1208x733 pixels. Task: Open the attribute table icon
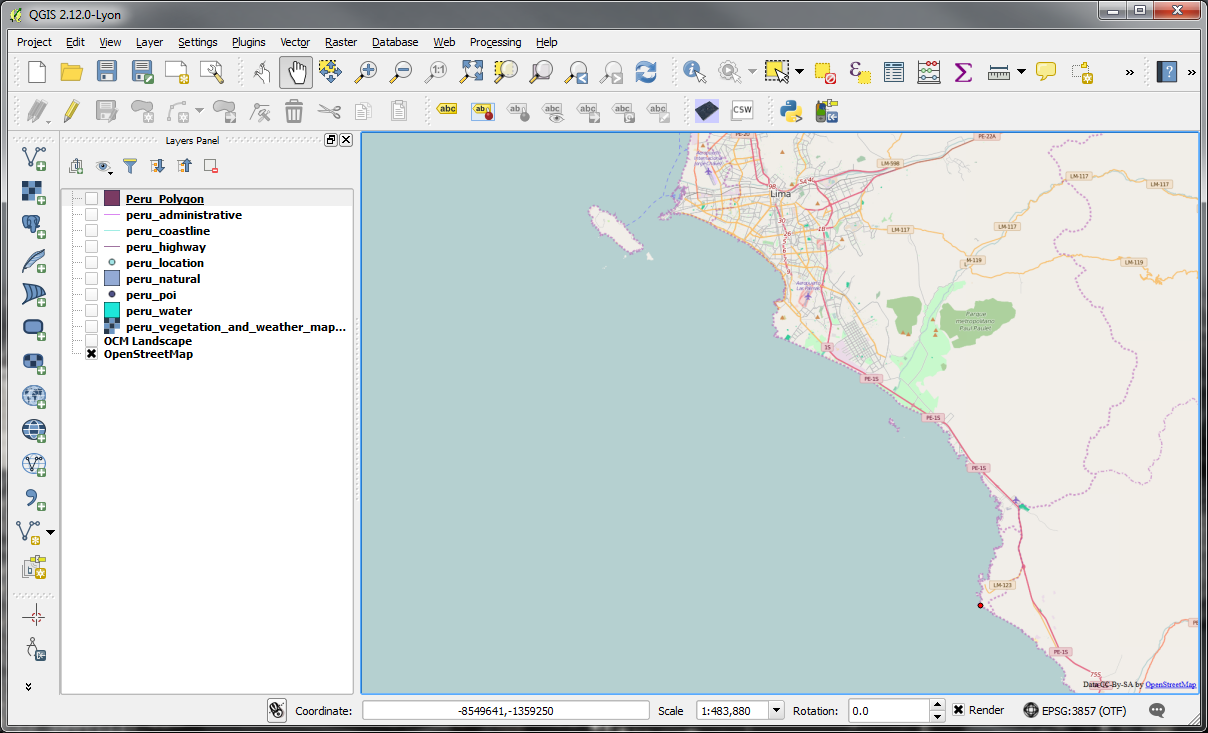click(894, 72)
